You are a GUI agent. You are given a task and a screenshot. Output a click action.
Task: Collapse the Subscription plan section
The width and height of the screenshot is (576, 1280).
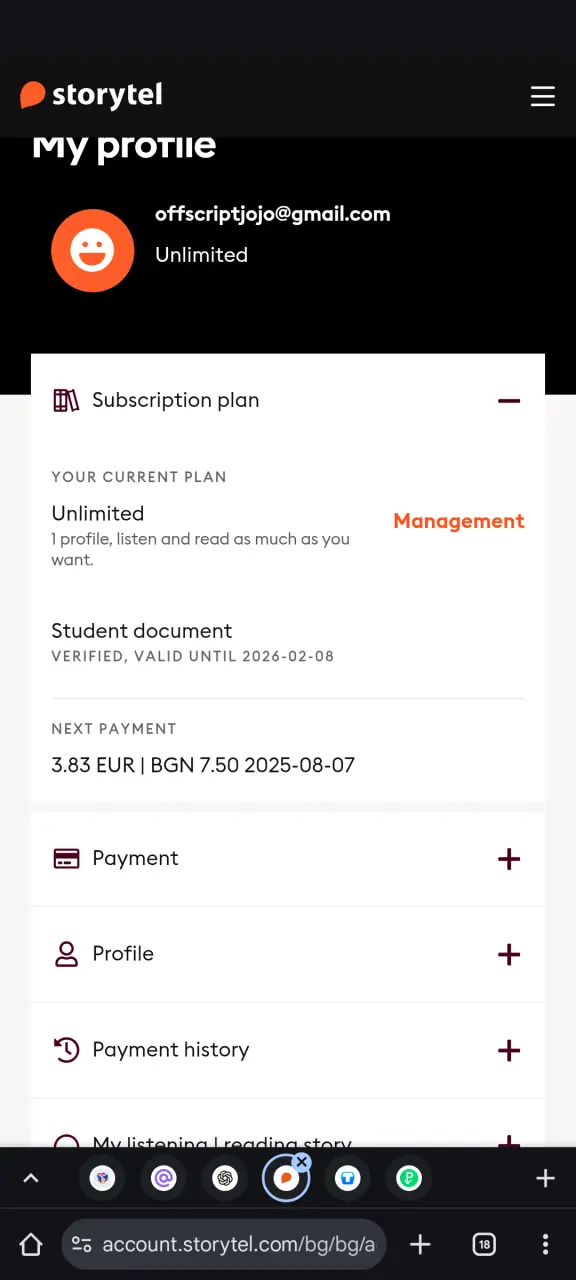pyautogui.click(x=509, y=401)
